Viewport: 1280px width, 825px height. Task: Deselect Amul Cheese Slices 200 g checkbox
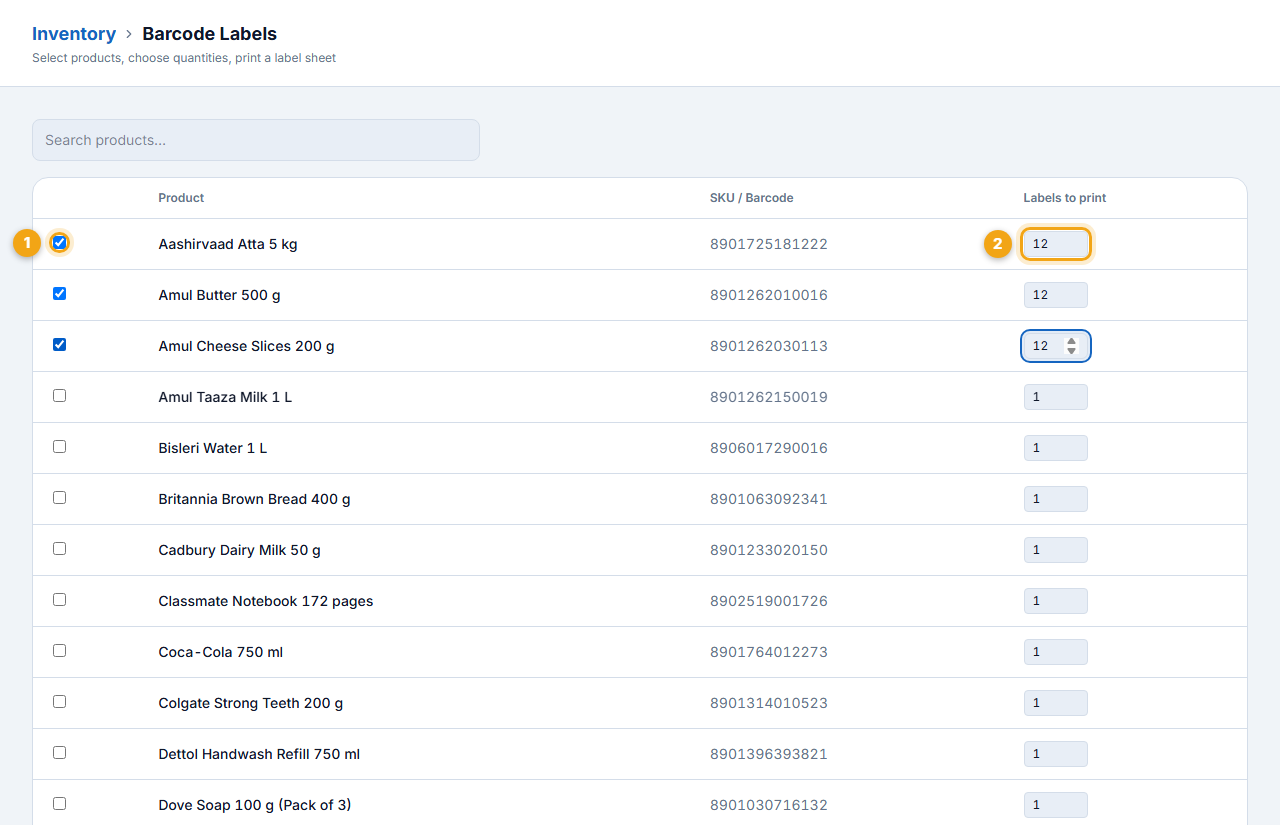(x=59, y=345)
